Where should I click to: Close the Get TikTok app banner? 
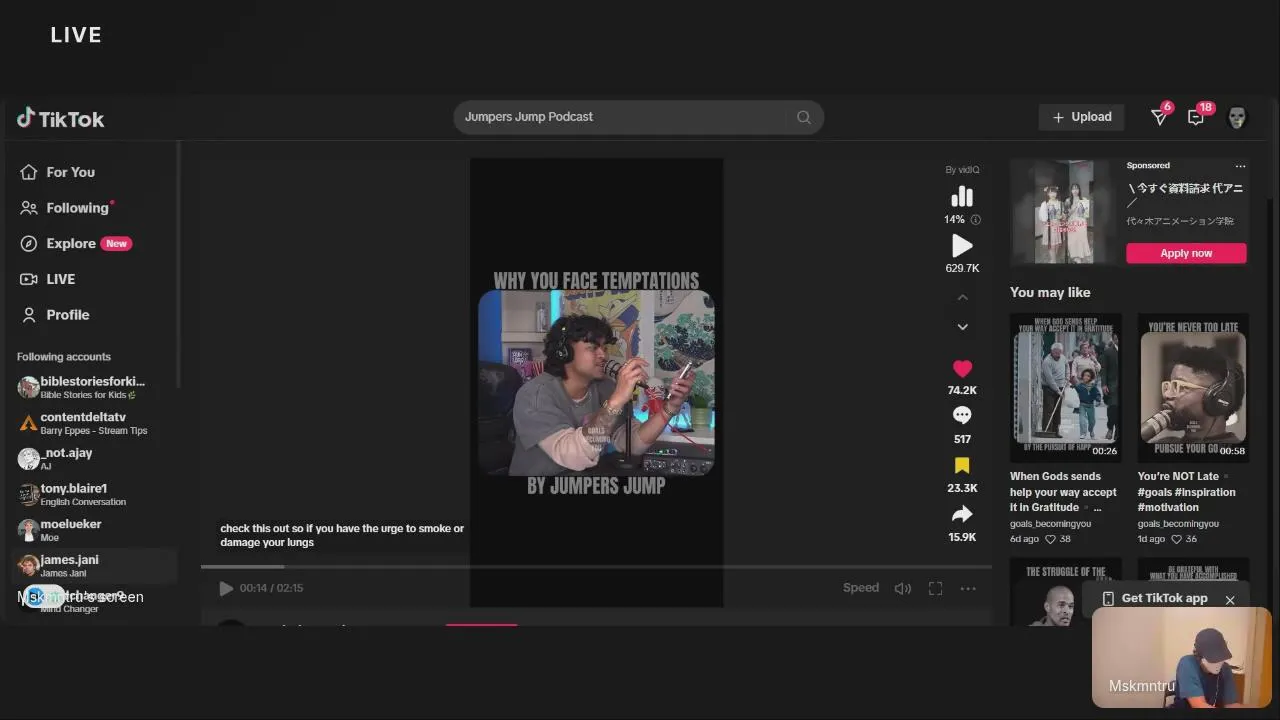[x=1230, y=600]
